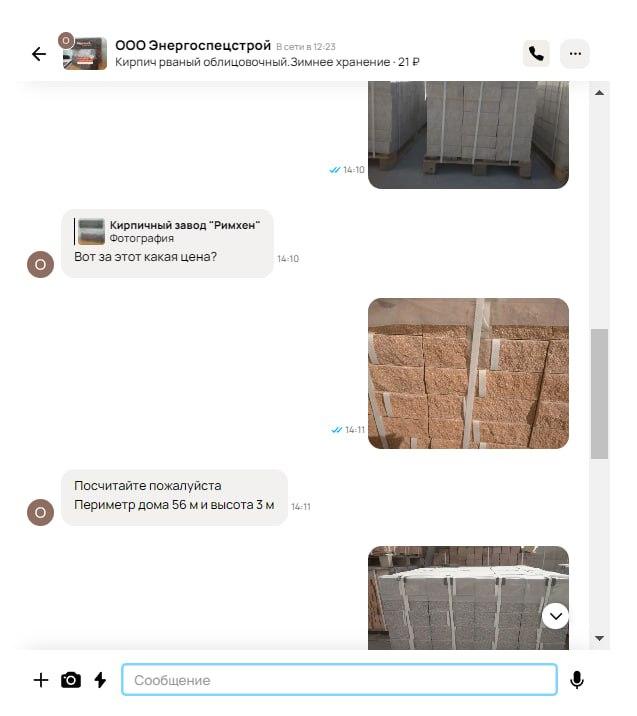Open the bottom gray bricks photo

(468, 598)
